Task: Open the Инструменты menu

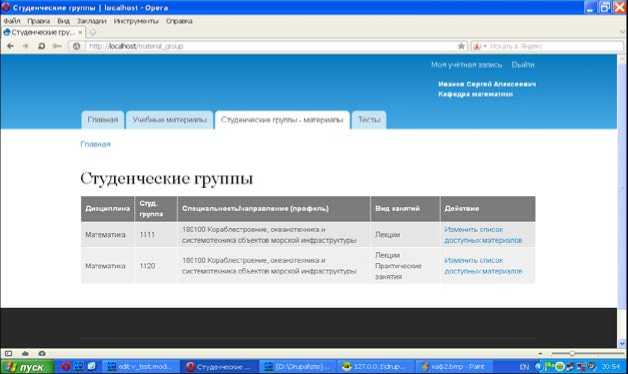Action: pos(136,21)
